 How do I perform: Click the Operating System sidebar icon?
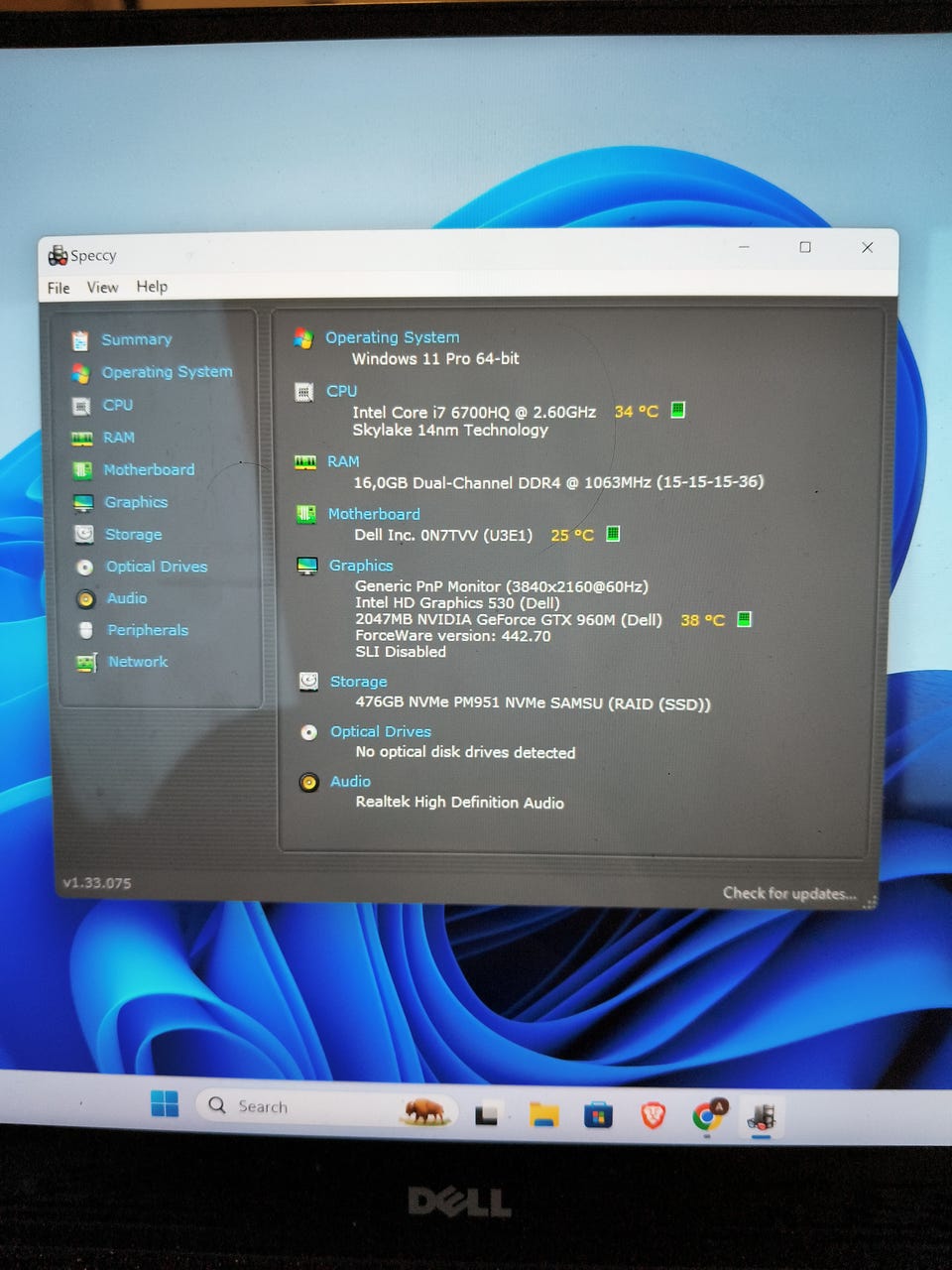coord(80,373)
